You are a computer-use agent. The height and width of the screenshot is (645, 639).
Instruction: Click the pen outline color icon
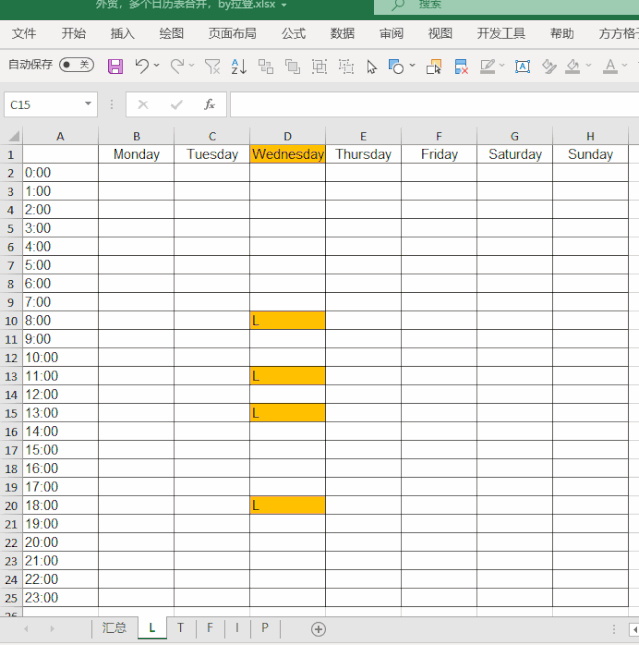point(488,66)
